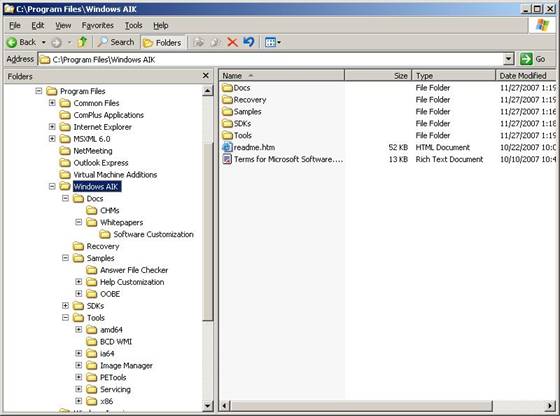The height and width of the screenshot is (416, 560).
Task: Click the Copy To toolbar icon
Action: tap(215, 42)
